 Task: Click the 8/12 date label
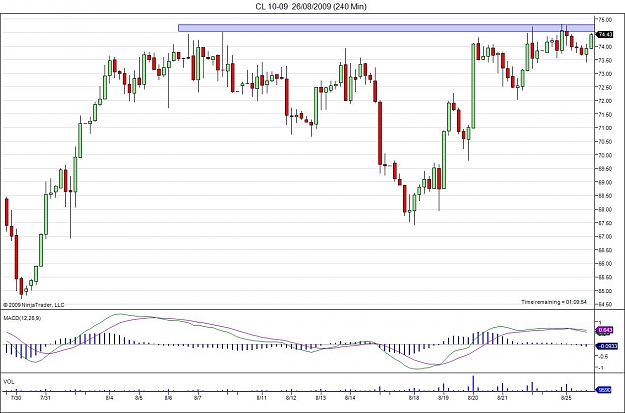click(x=291, y=398)
